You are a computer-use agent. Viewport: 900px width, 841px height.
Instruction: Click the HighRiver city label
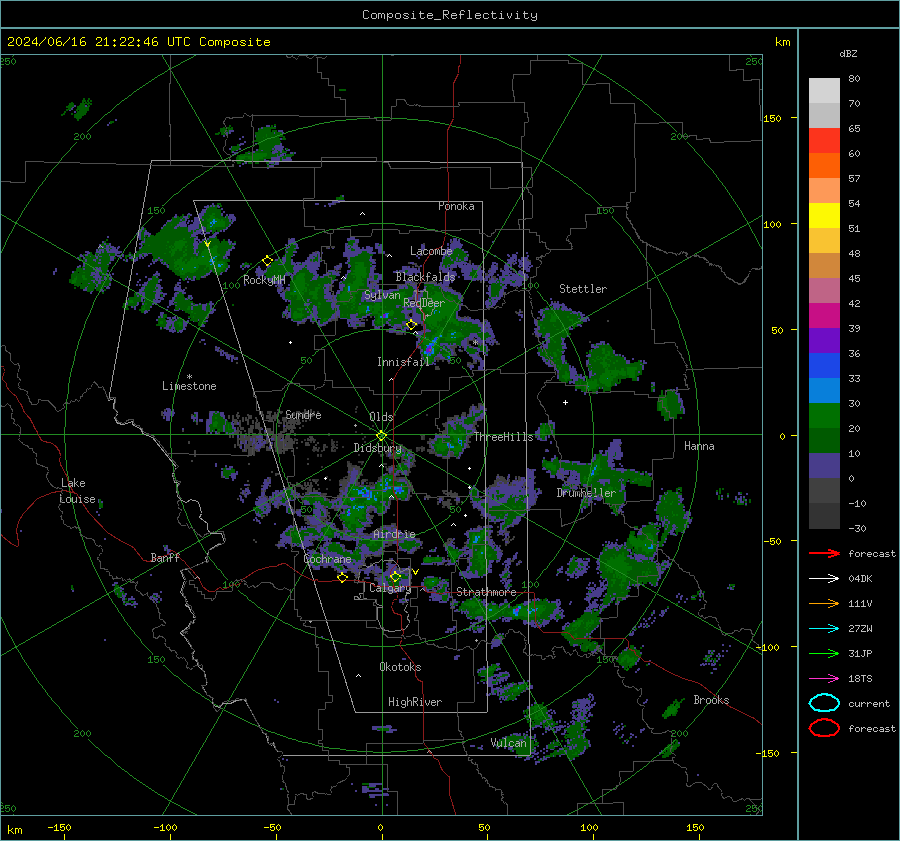[x=415, y=702]
